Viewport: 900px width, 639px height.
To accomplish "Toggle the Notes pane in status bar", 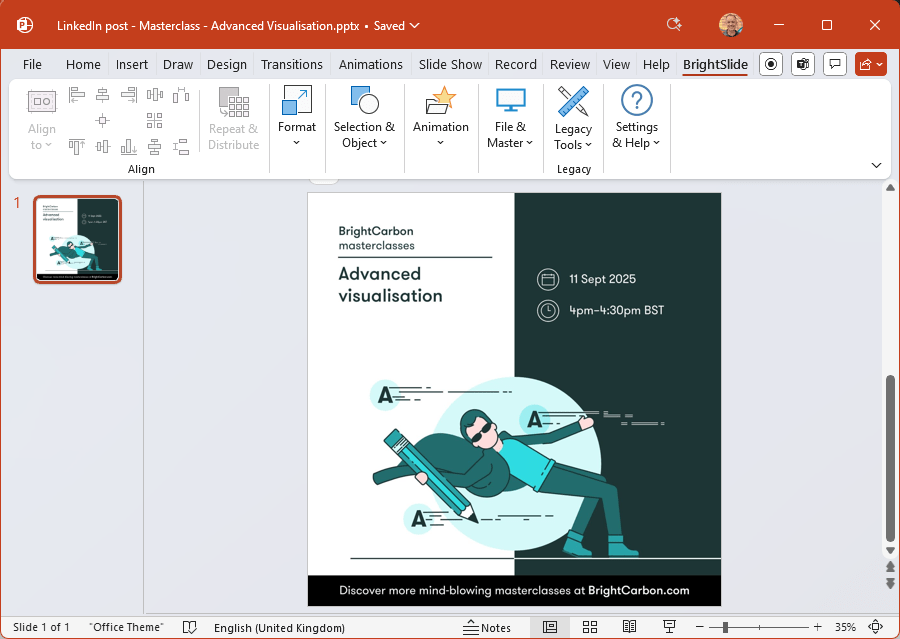I will 487,628.
